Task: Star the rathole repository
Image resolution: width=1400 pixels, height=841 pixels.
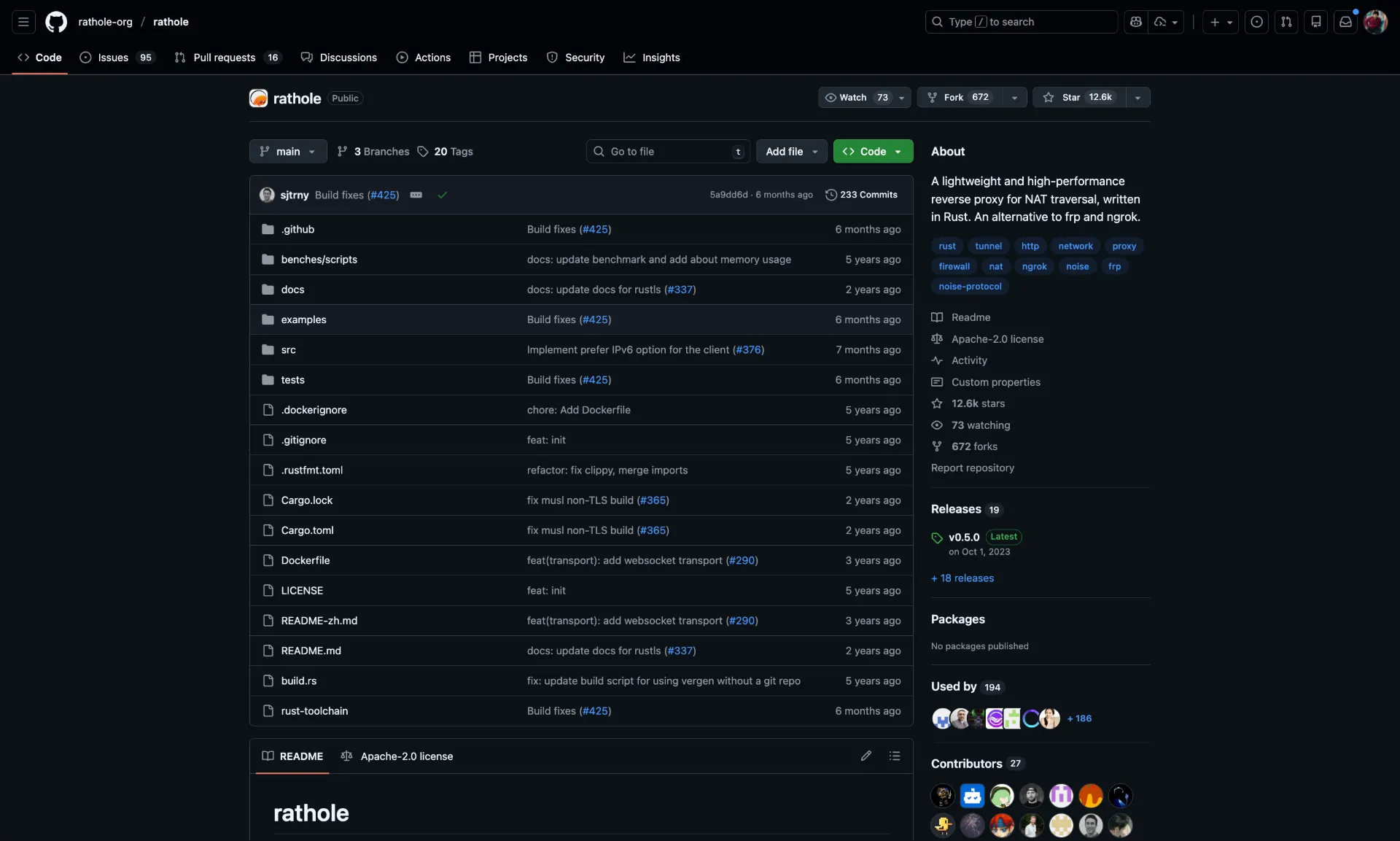Action: 1072,97
